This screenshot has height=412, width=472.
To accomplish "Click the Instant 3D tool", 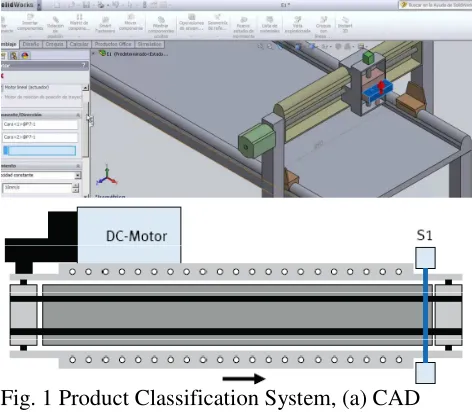I will pyautogui.click(x=345, y=25).
